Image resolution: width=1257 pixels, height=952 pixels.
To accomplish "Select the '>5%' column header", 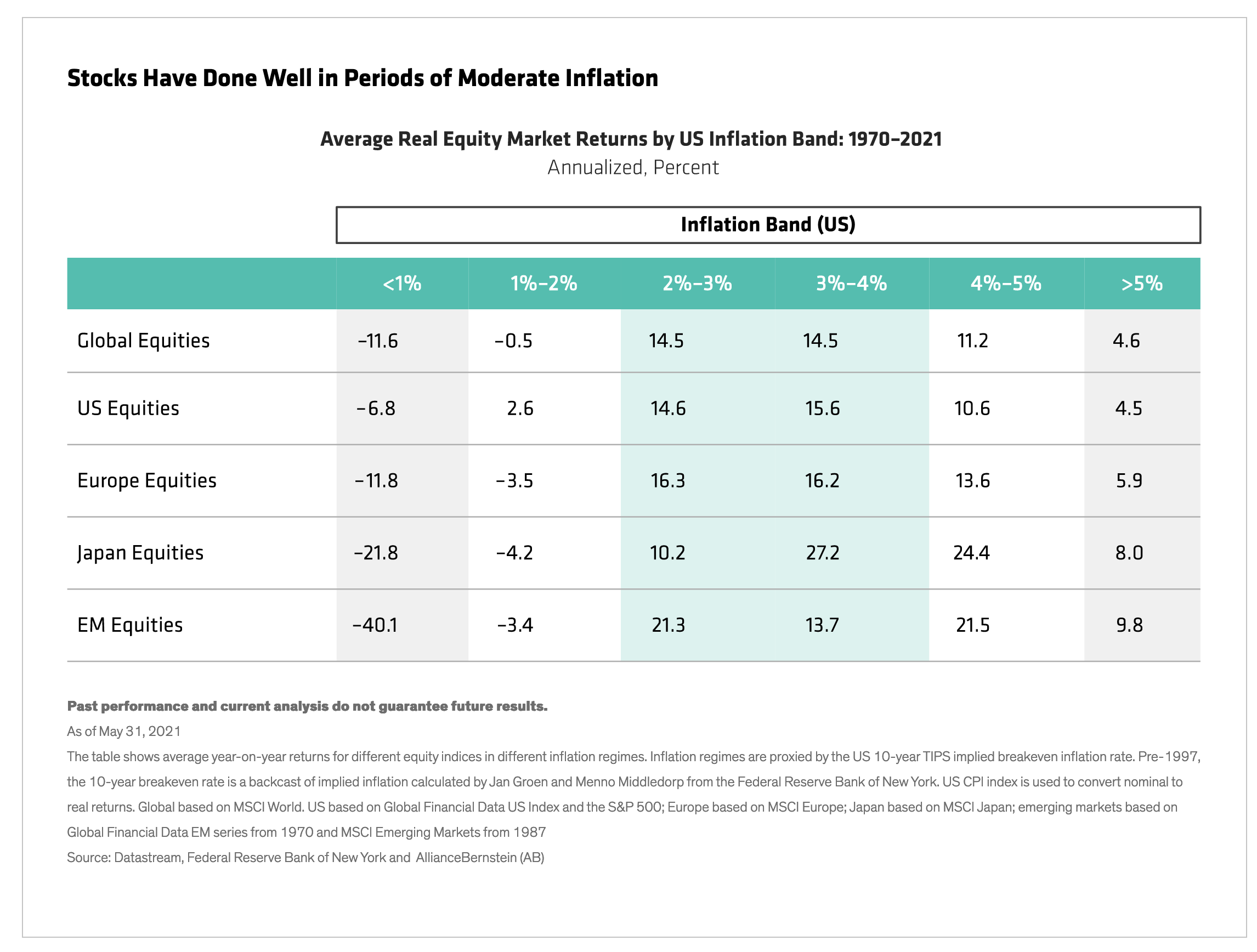I will pos(1141,283).
